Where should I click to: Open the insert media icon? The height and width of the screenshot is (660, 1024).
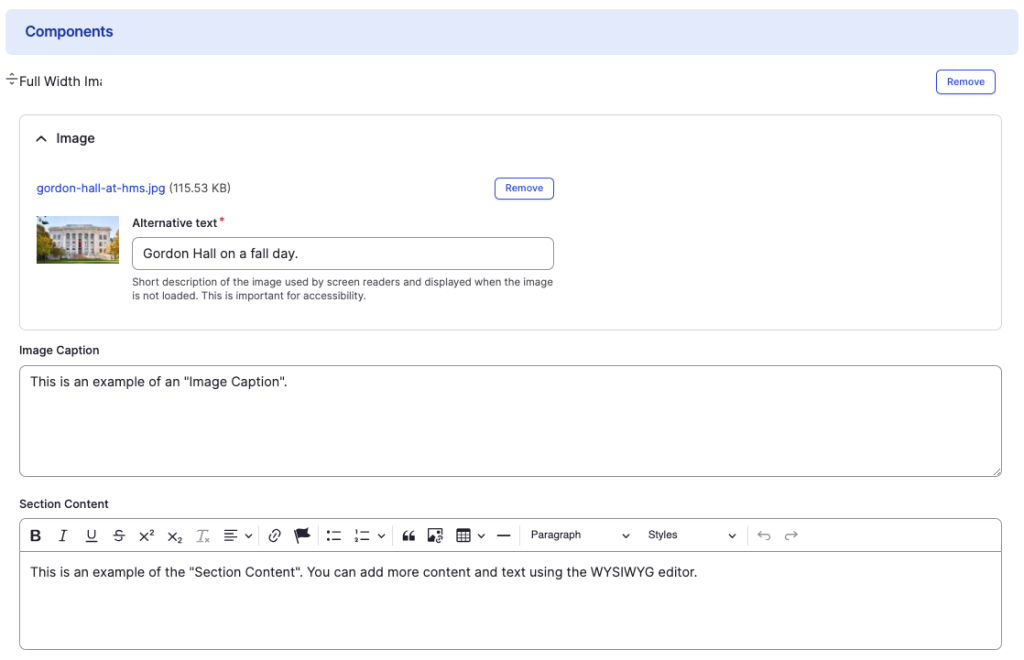435,536
